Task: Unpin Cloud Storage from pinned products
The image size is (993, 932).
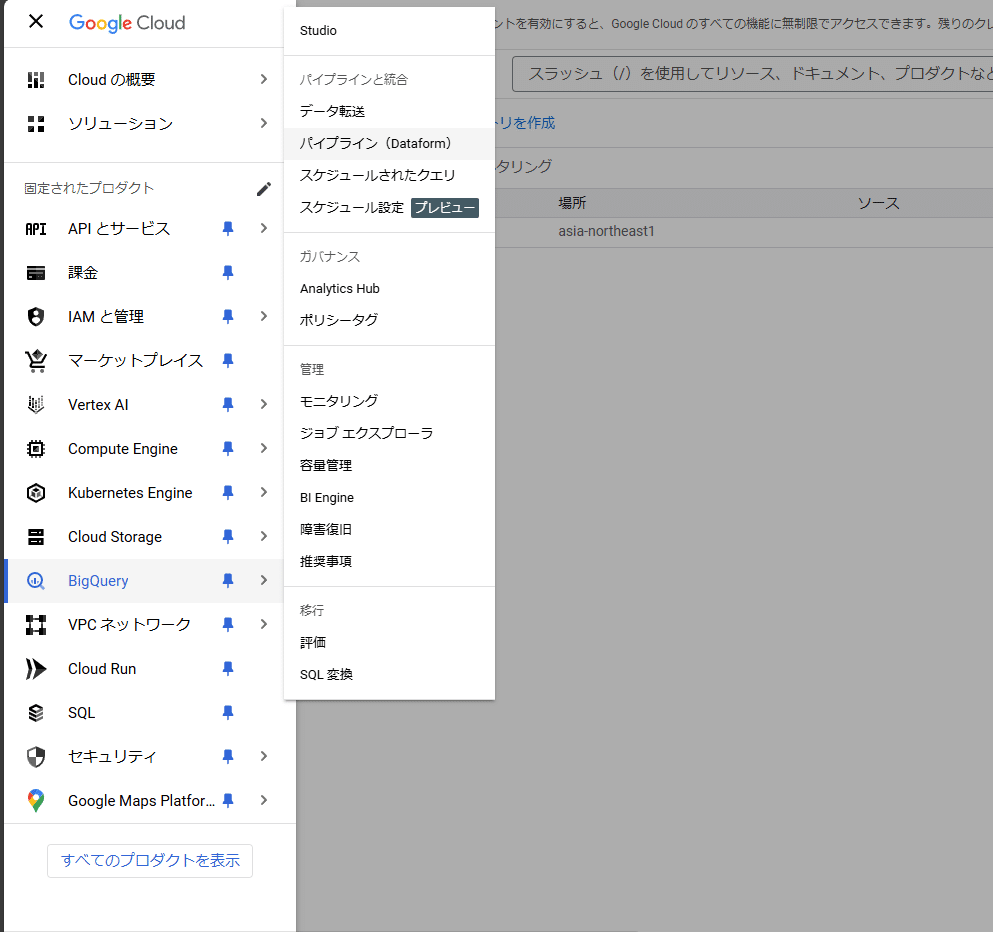Action: pyautogui.click(x=228, y=537)
